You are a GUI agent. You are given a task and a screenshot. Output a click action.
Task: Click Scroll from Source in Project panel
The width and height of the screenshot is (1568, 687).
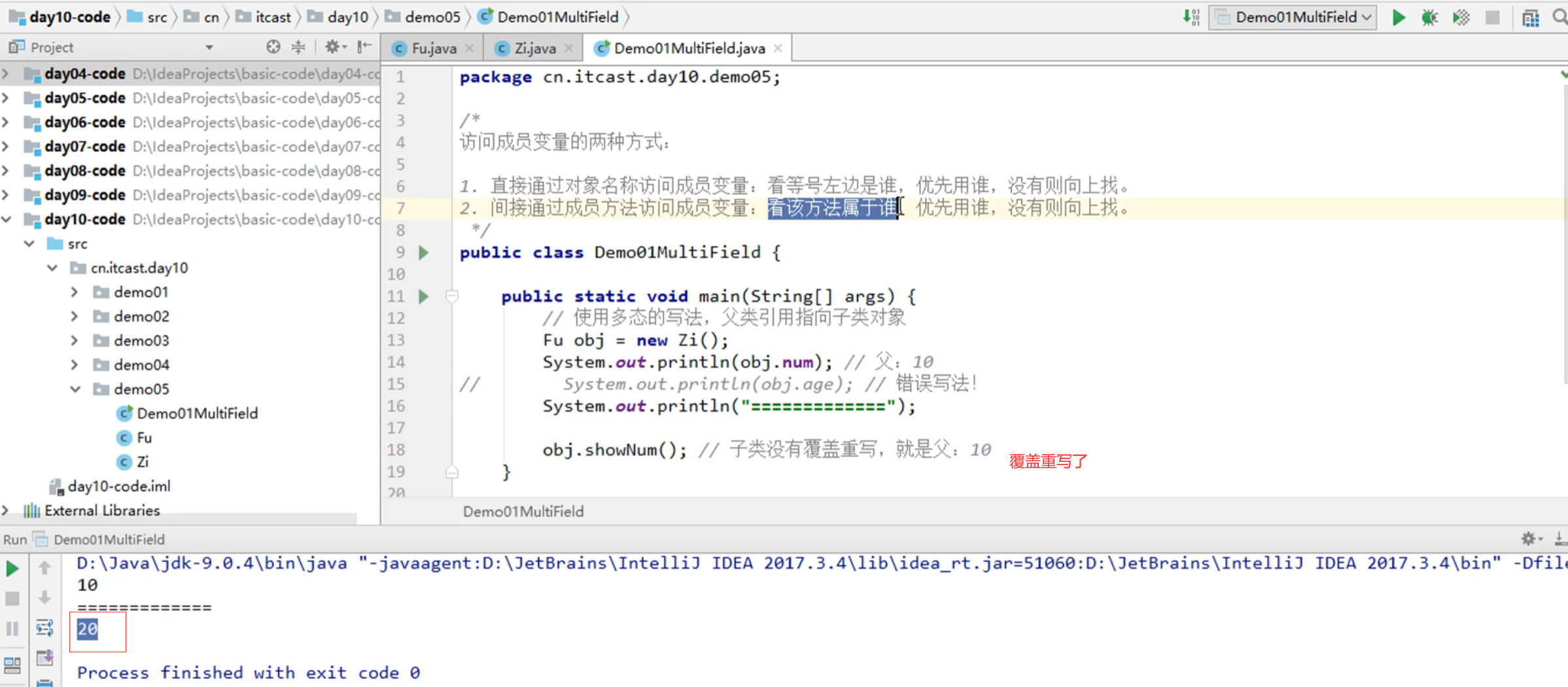(273, 46)
